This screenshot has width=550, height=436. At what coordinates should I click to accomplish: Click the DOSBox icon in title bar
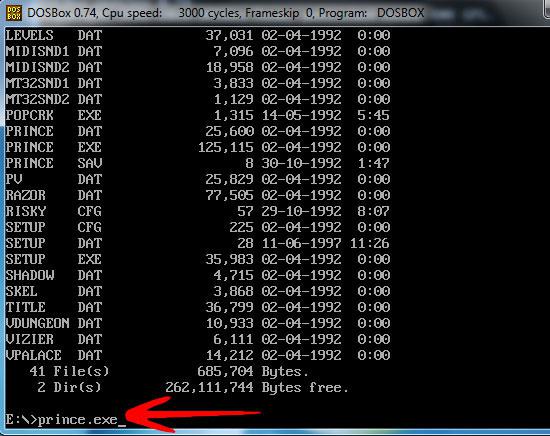point(14,13)
